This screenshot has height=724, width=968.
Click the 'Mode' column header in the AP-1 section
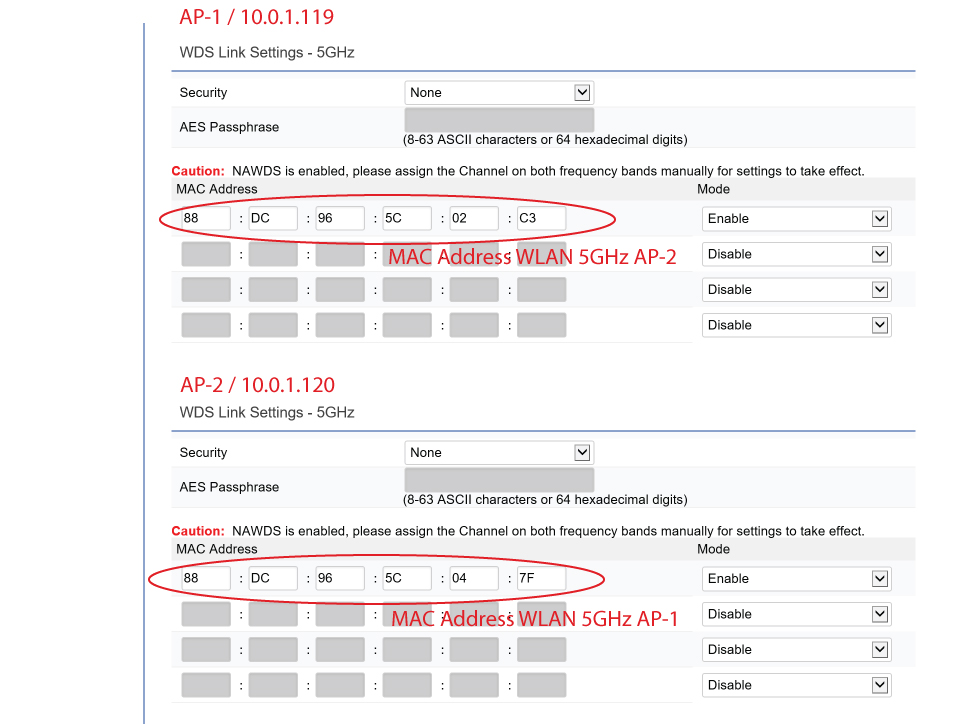(x=713, y=189)
